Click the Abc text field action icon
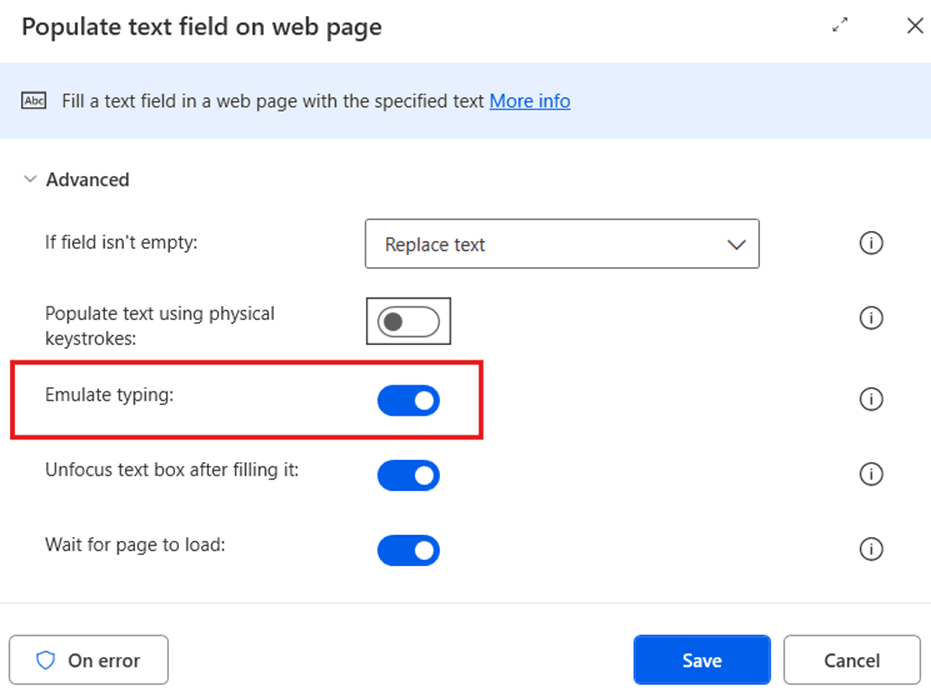This screenshot has height=696, width=931. tap(34, 101)
